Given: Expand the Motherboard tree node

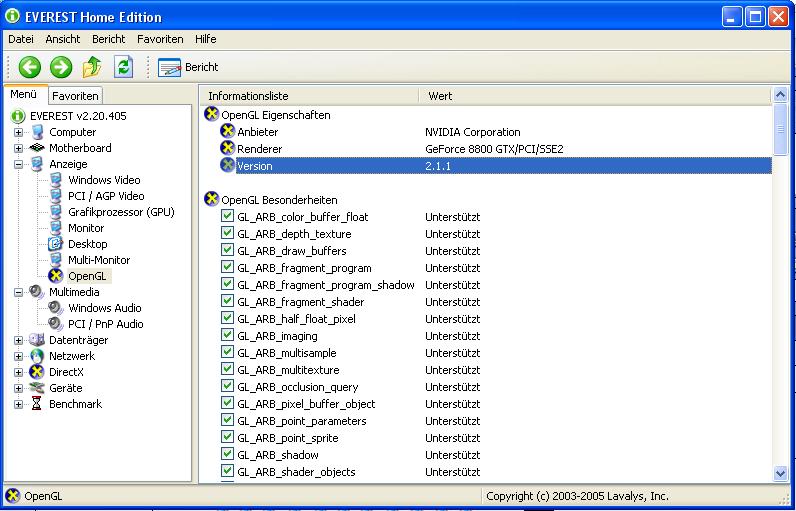Looking at the screenshot, I should tap(18, 149).
